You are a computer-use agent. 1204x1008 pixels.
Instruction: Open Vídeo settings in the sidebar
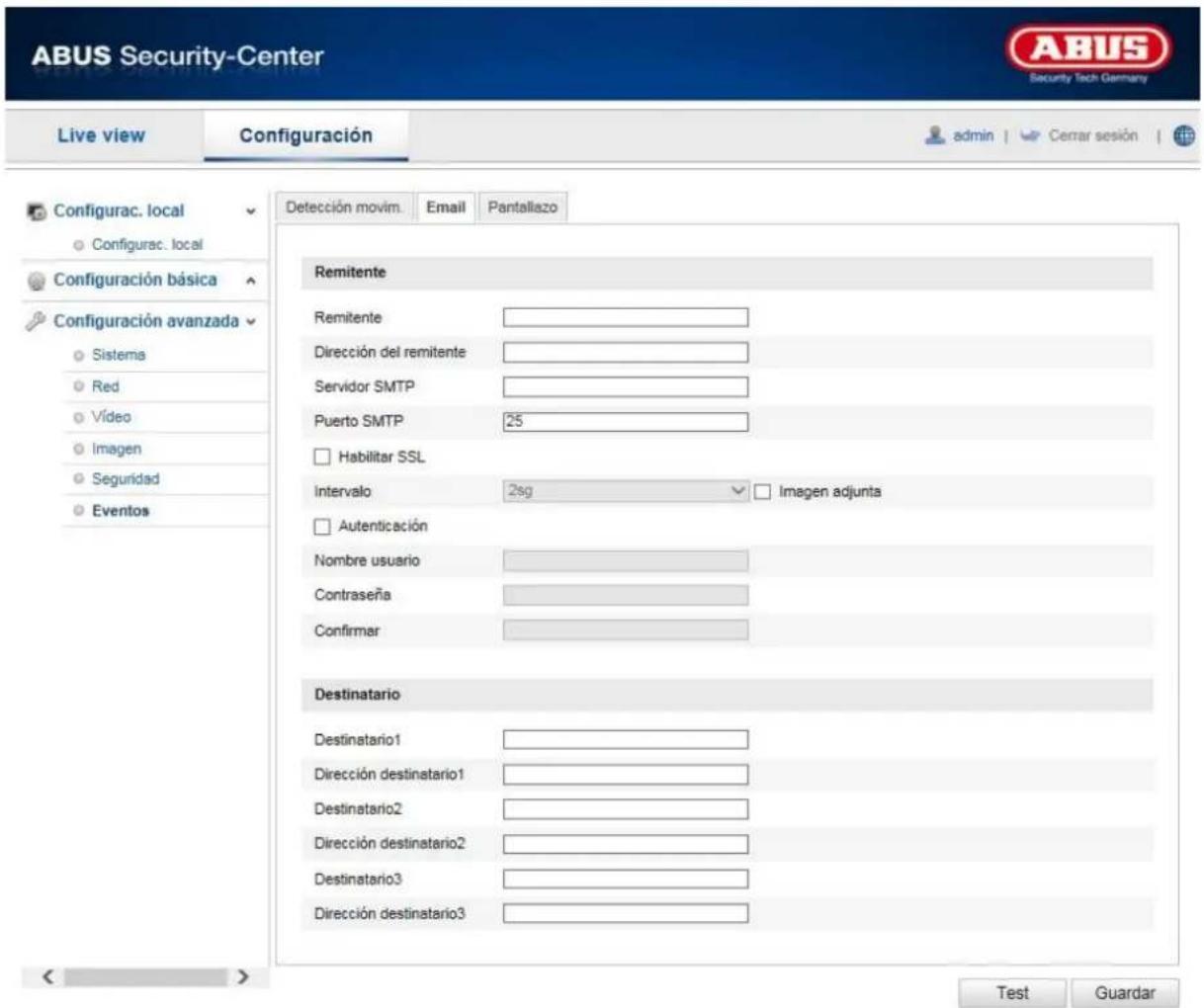111,417
